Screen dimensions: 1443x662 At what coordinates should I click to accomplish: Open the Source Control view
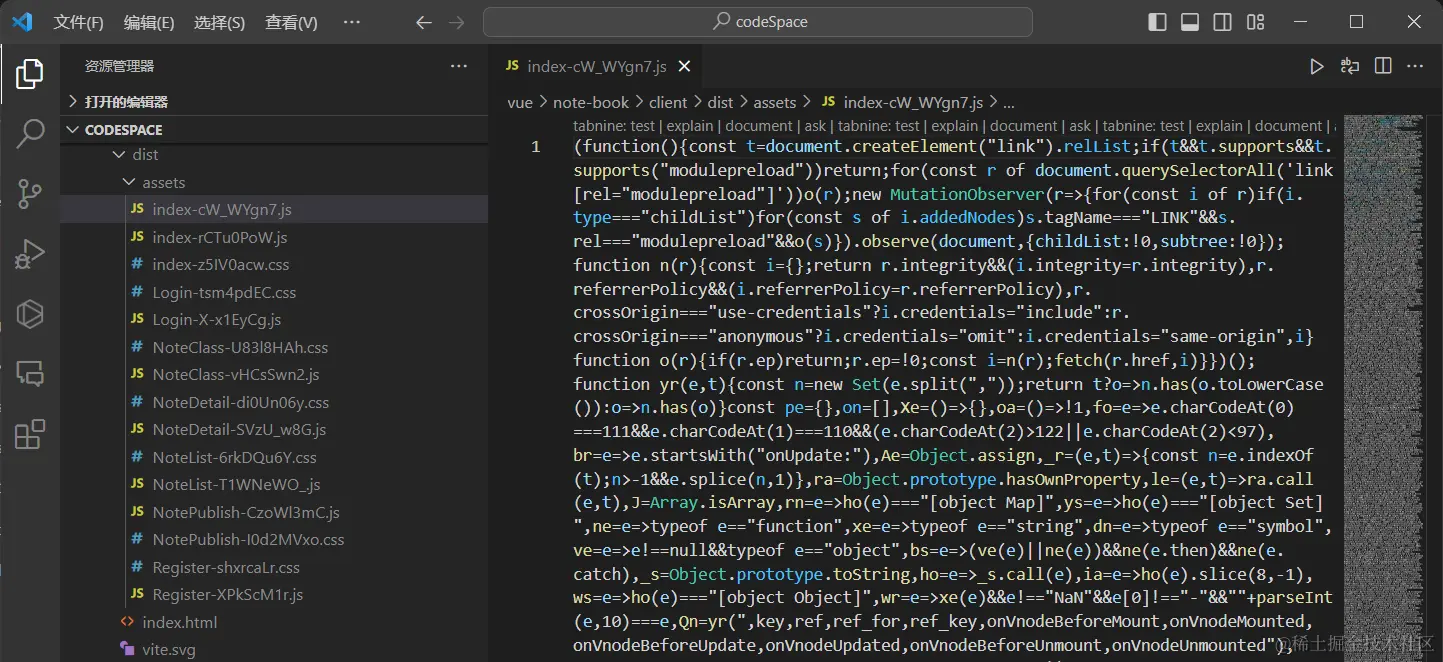click(30, 193)
